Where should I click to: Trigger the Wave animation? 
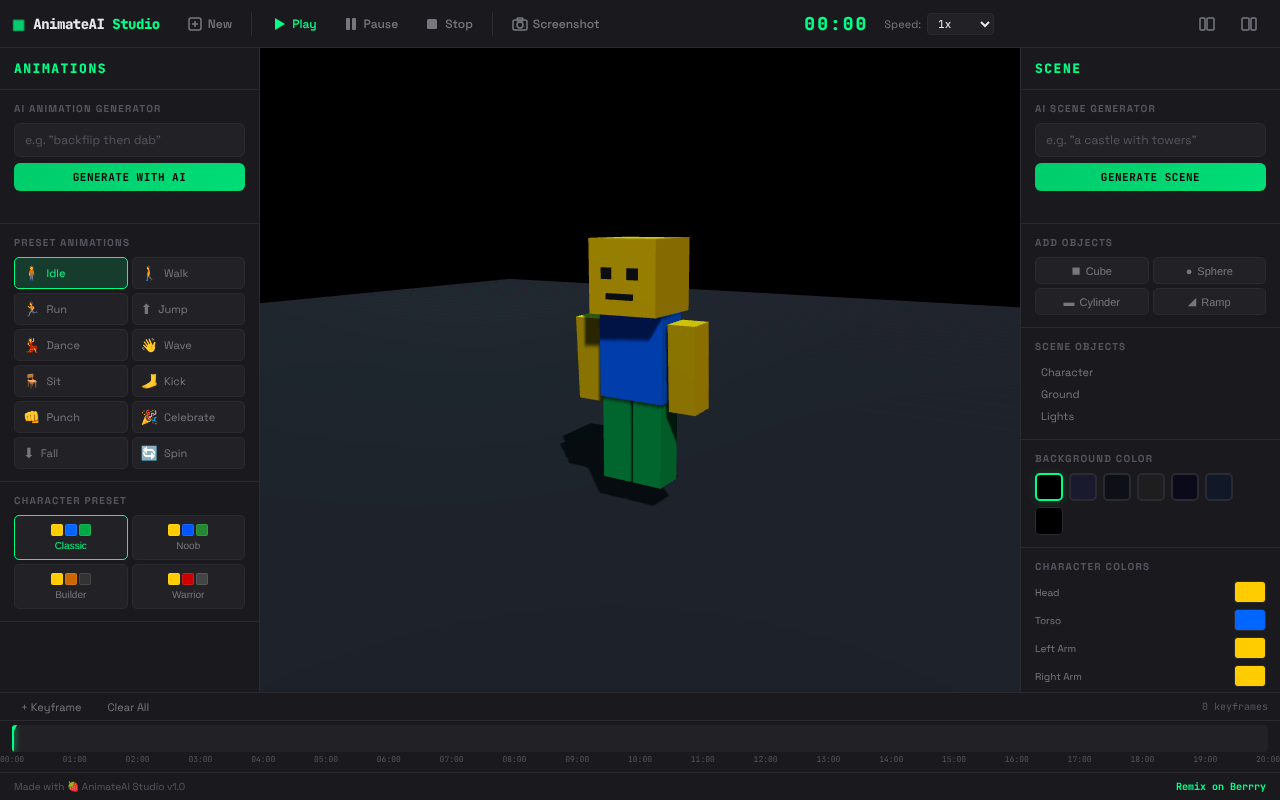coord(188,344)
